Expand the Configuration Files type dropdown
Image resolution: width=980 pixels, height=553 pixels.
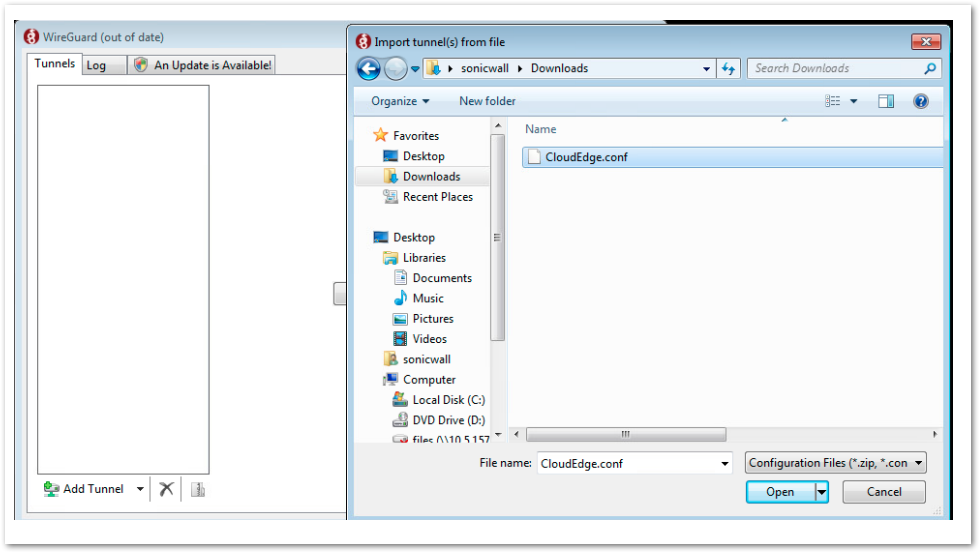pos(918,463)
